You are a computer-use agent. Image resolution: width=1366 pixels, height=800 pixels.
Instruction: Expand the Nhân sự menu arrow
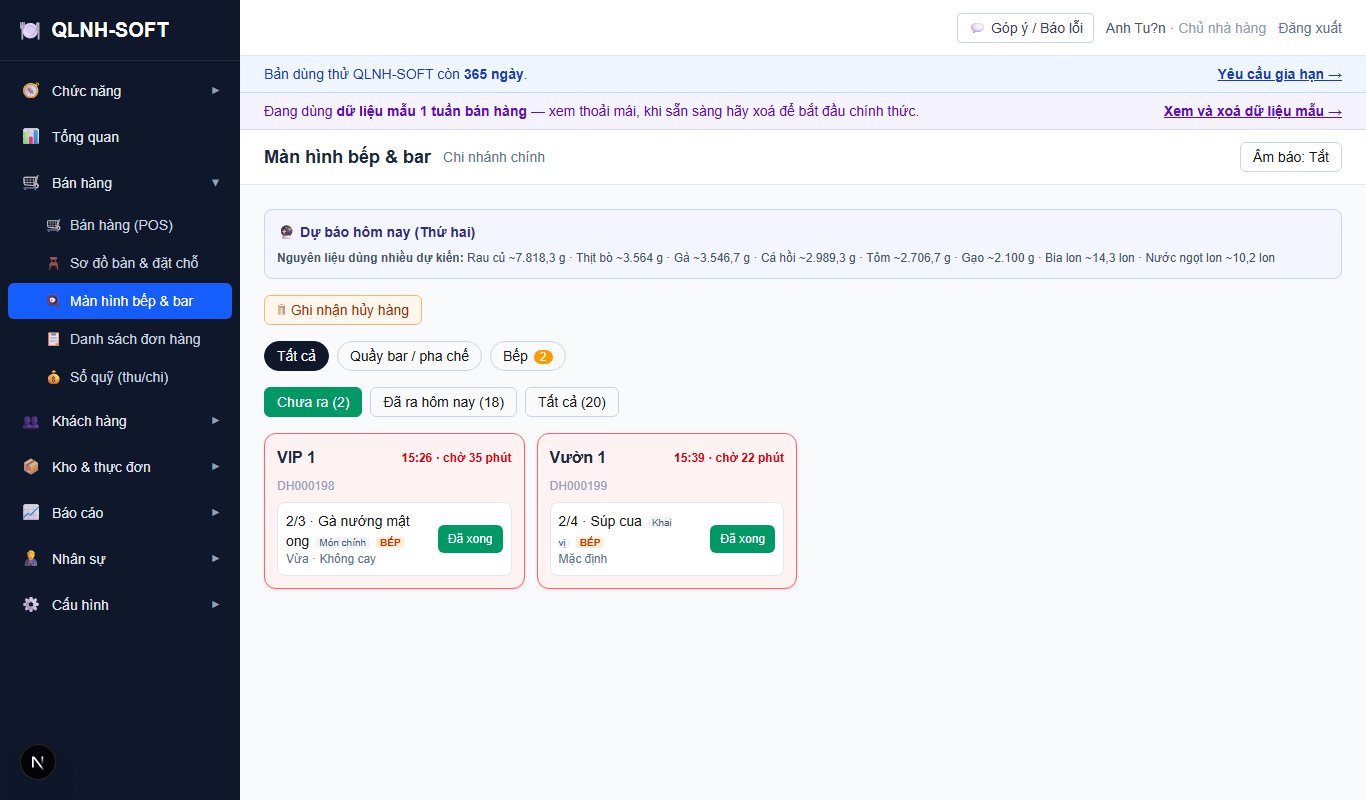click(x=215, y=559)
